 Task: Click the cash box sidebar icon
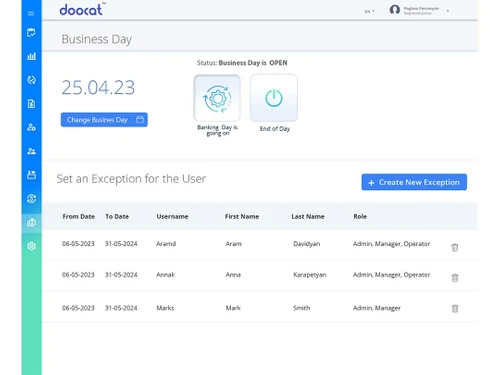[31, 175]
